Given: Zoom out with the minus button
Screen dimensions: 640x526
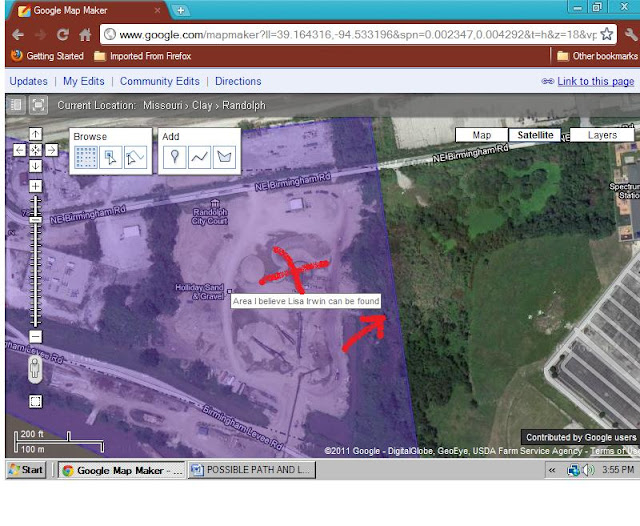Looking at the screenshot, I should 36,337.
